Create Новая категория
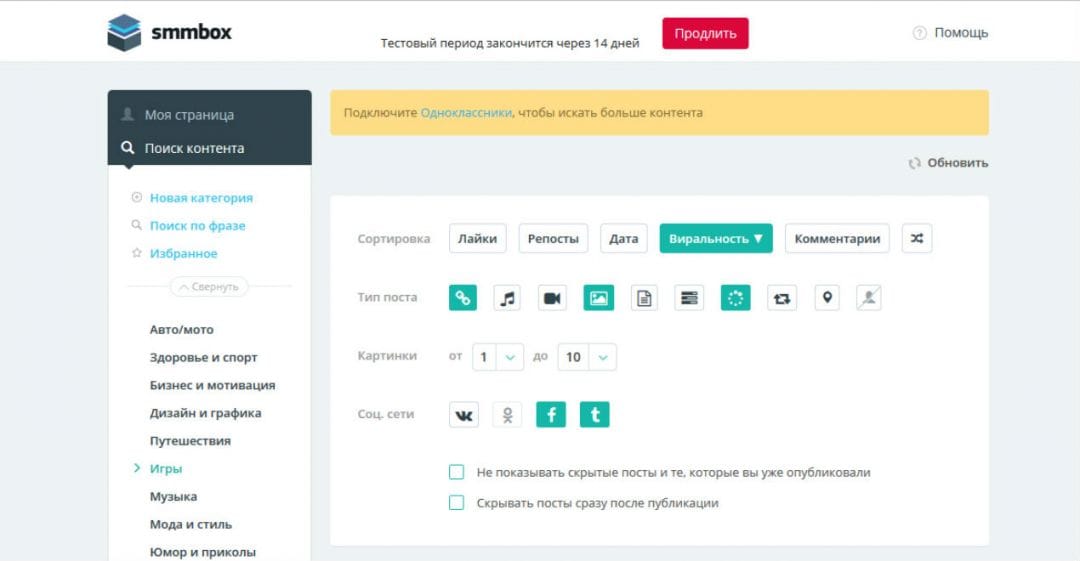 click(201, 198)
